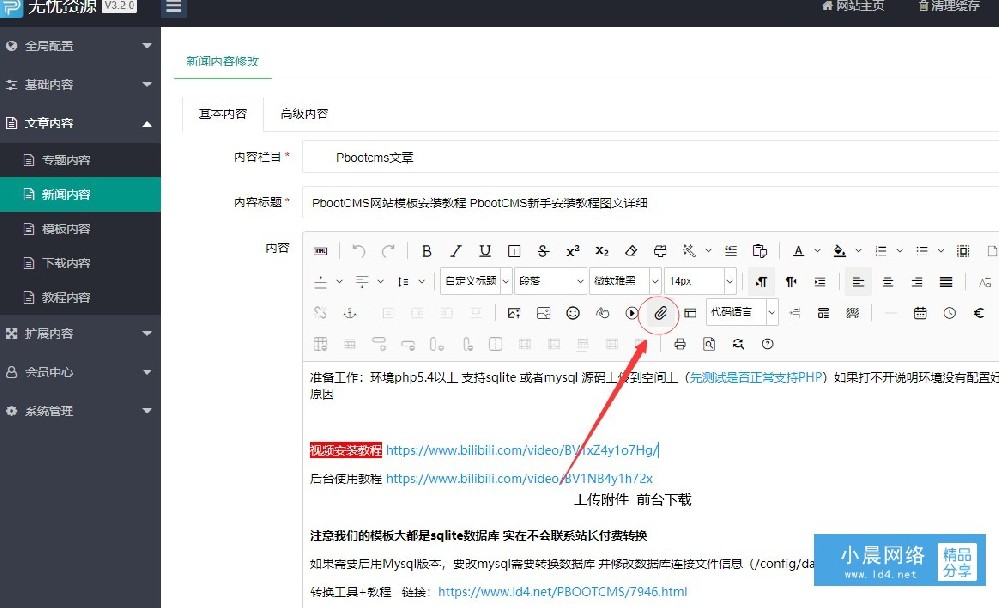
Task: Toggle left-to-right text direction
Action: tap(761, 282)
